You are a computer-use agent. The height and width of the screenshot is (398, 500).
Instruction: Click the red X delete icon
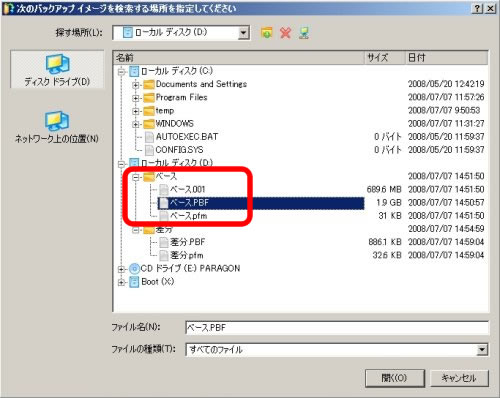pos(285,33)
